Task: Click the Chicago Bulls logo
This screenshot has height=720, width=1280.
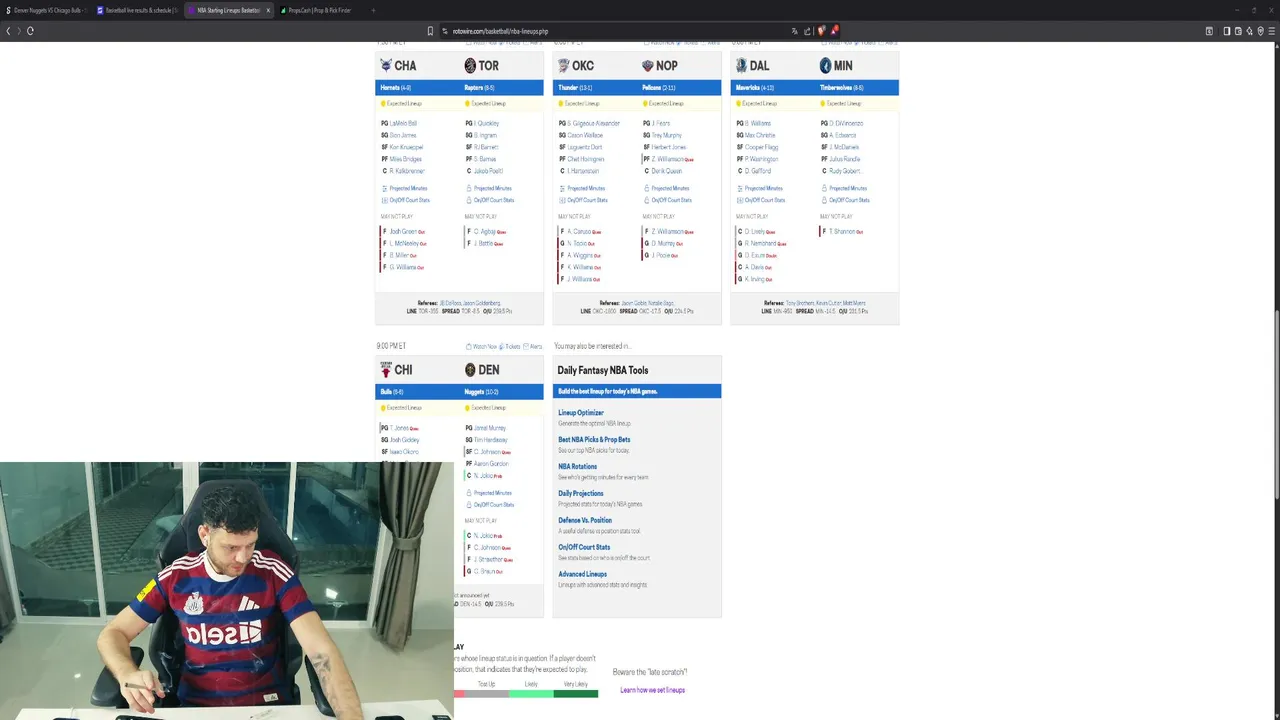Action: (386, 370)
